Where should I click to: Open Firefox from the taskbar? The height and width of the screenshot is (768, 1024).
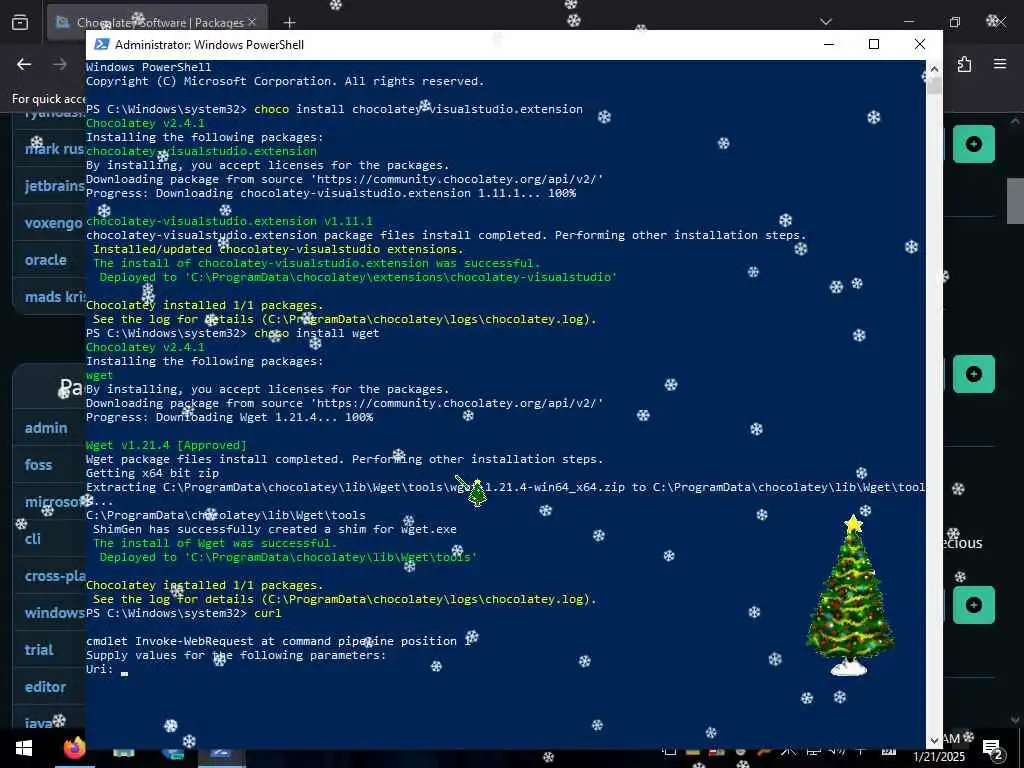74,748
